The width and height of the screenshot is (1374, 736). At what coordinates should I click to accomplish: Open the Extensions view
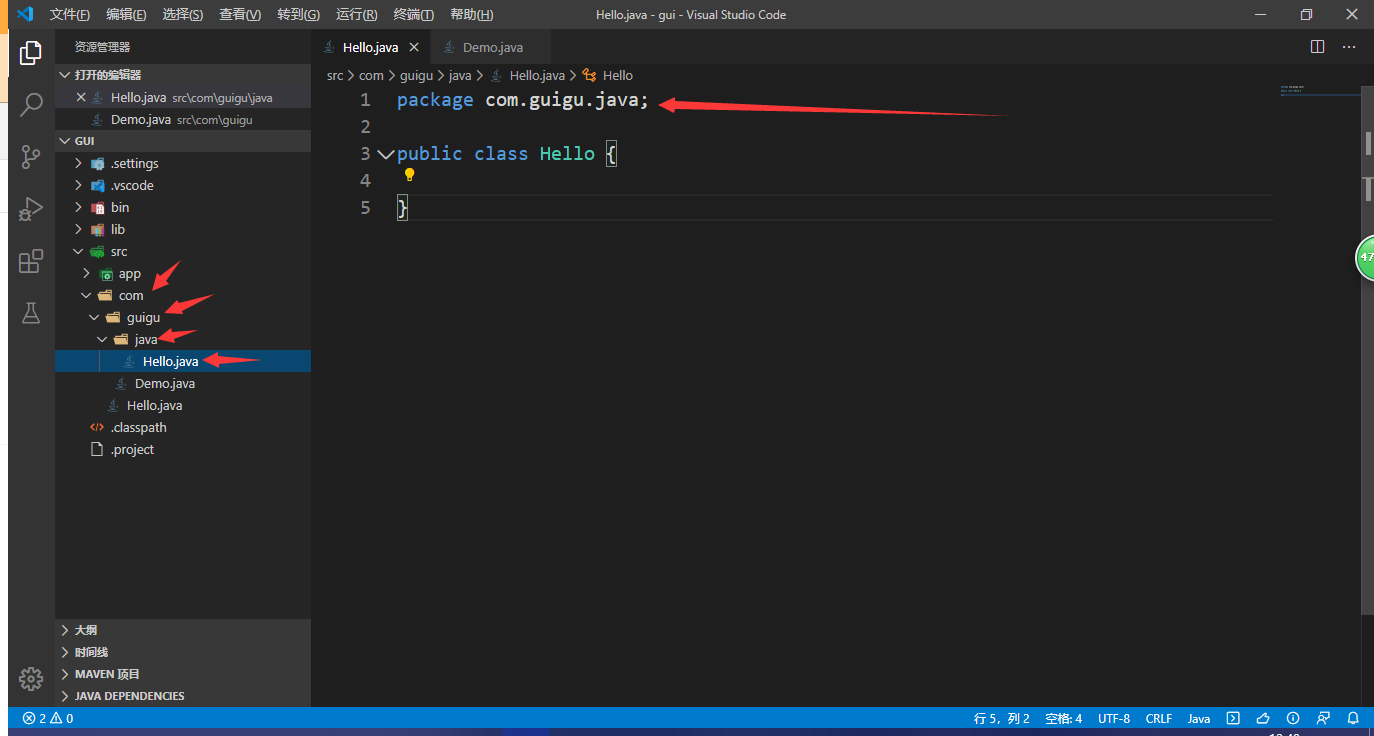click(x=30, y=261)
